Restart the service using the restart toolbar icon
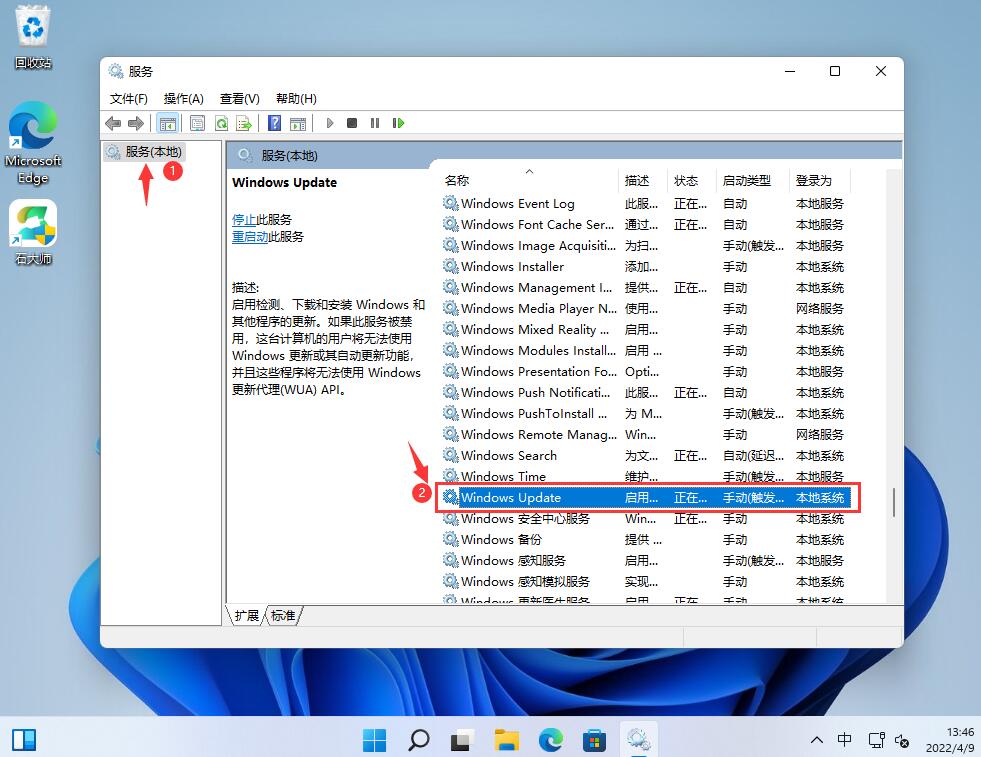 click(398, 122)
